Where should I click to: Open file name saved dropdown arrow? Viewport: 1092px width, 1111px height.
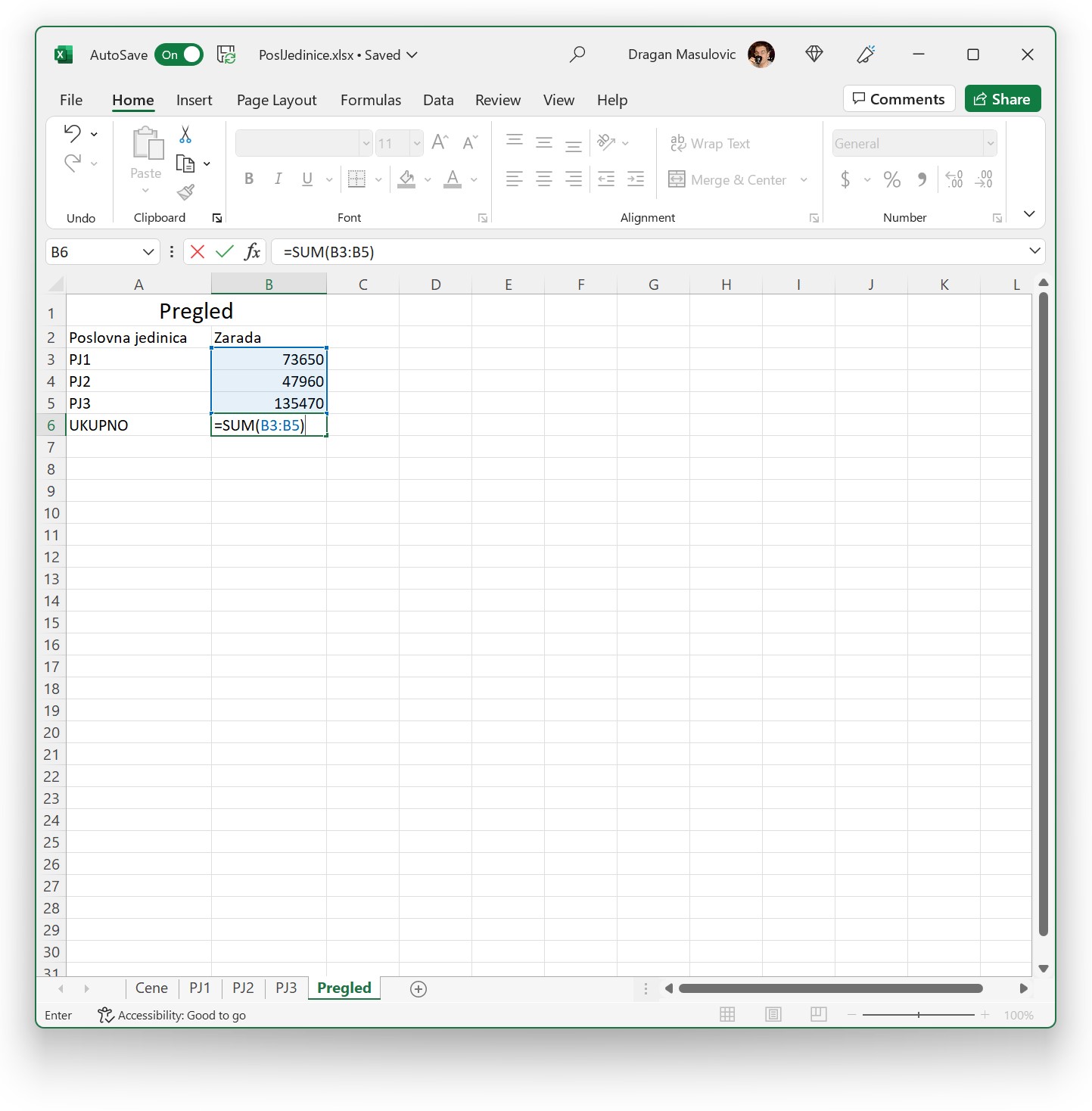412,54
